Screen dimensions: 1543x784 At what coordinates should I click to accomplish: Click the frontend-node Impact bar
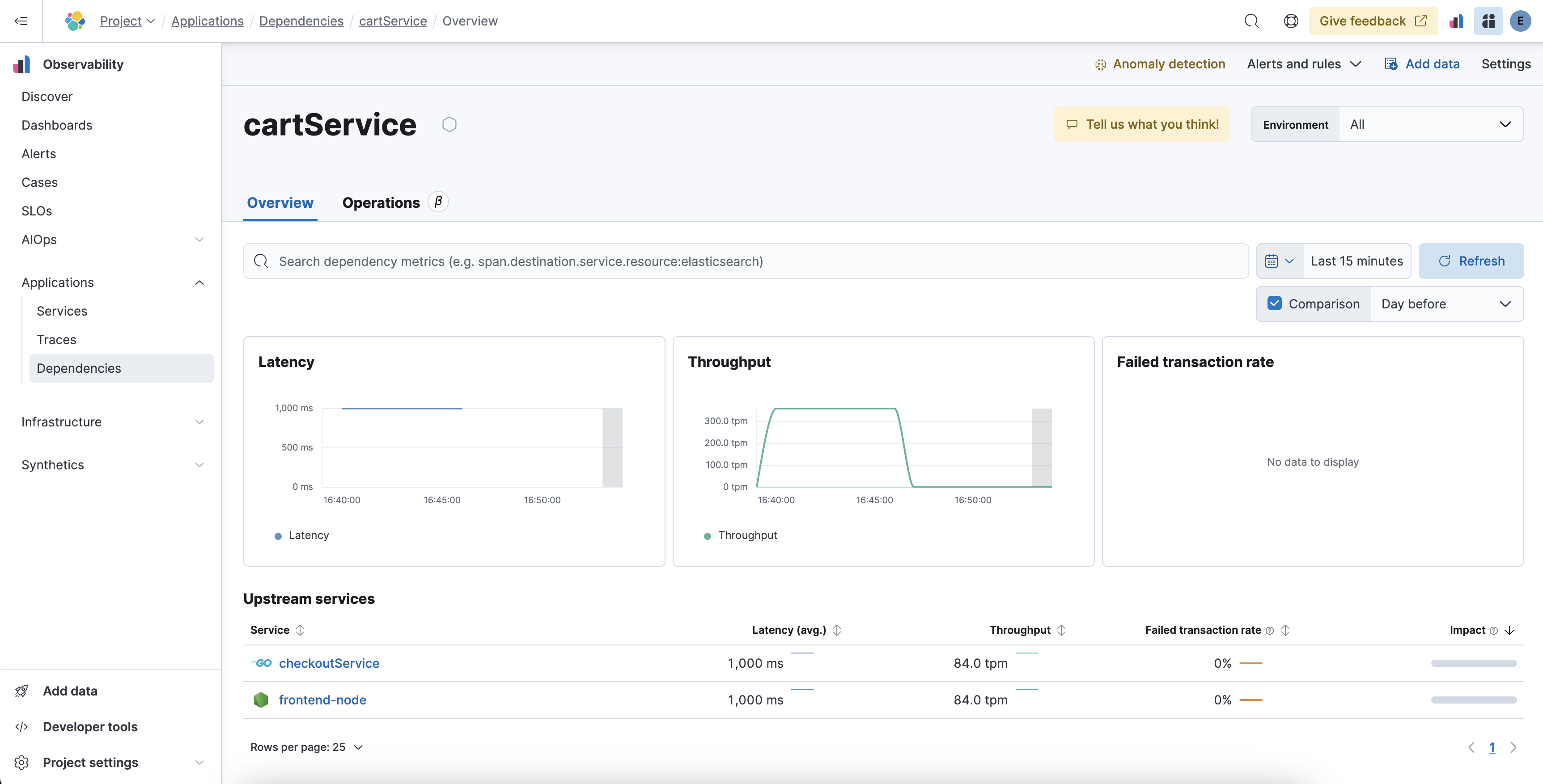point(1474,700)
